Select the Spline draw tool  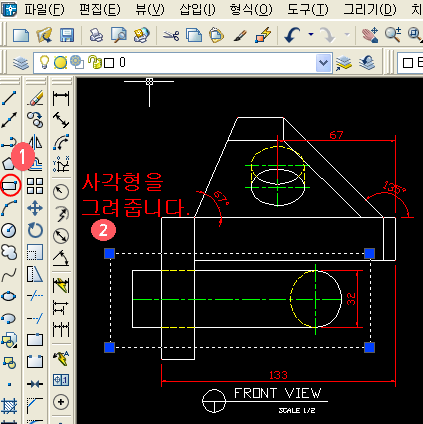point(9,275)
